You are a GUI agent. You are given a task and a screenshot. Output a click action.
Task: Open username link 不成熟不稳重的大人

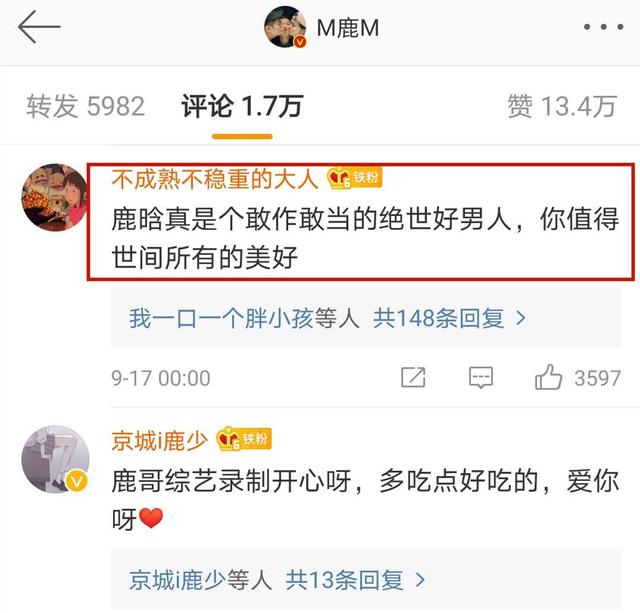point(215,179)
